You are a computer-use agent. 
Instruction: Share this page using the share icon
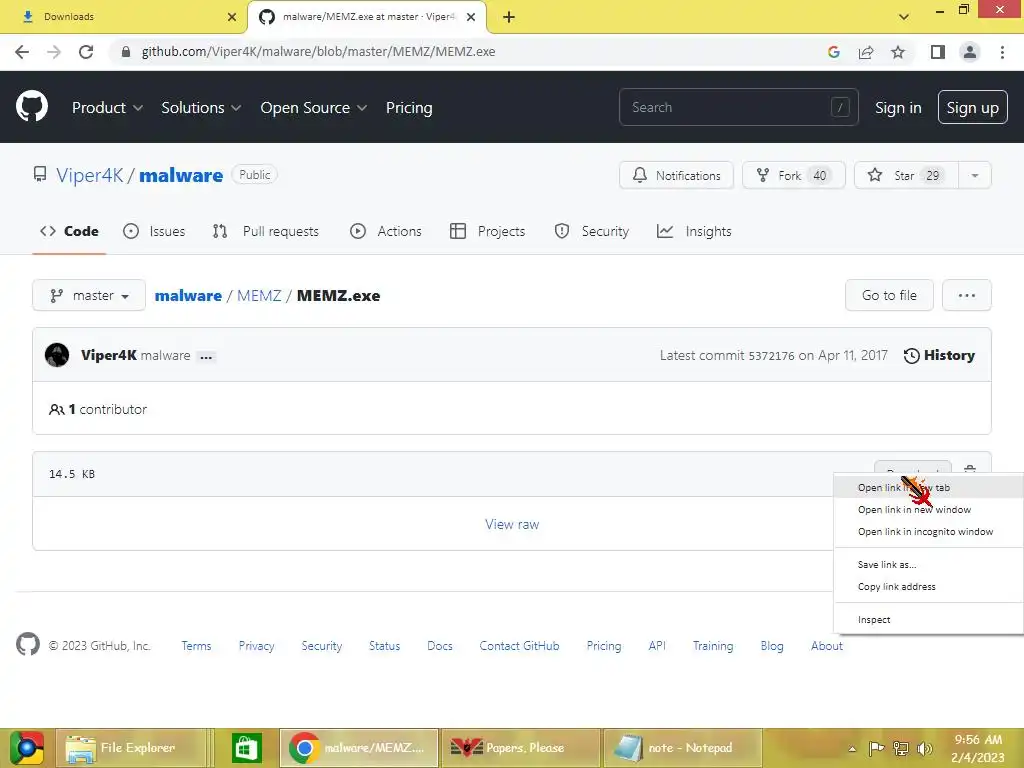pos(866,52)
